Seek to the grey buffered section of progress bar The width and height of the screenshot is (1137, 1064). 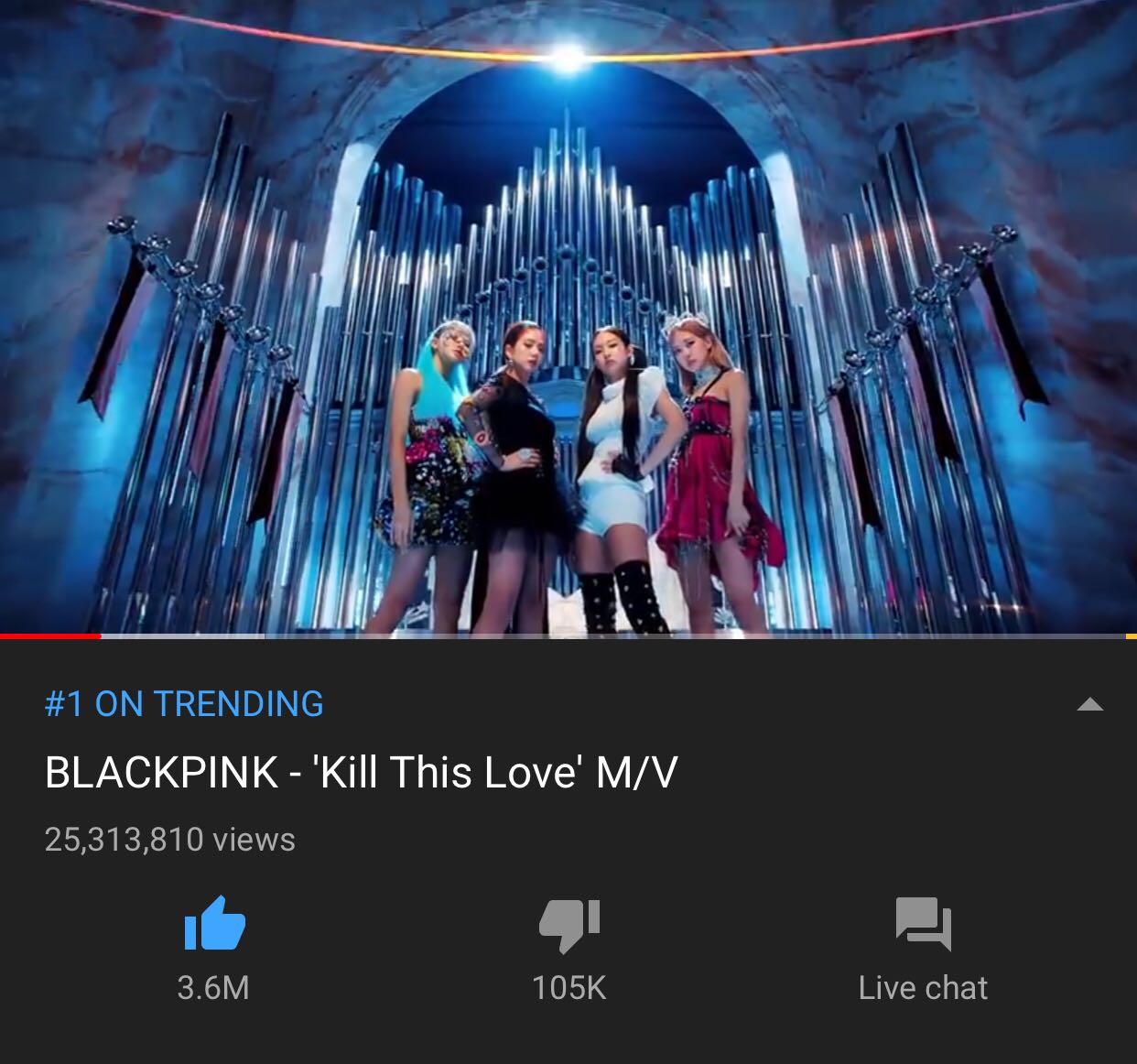click(x=183, y=635)
